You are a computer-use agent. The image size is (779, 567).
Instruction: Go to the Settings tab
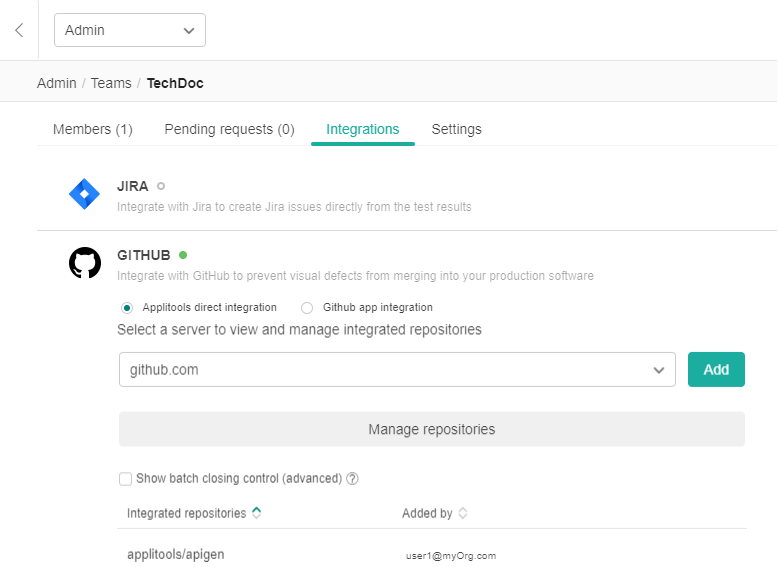click(456, 129)
